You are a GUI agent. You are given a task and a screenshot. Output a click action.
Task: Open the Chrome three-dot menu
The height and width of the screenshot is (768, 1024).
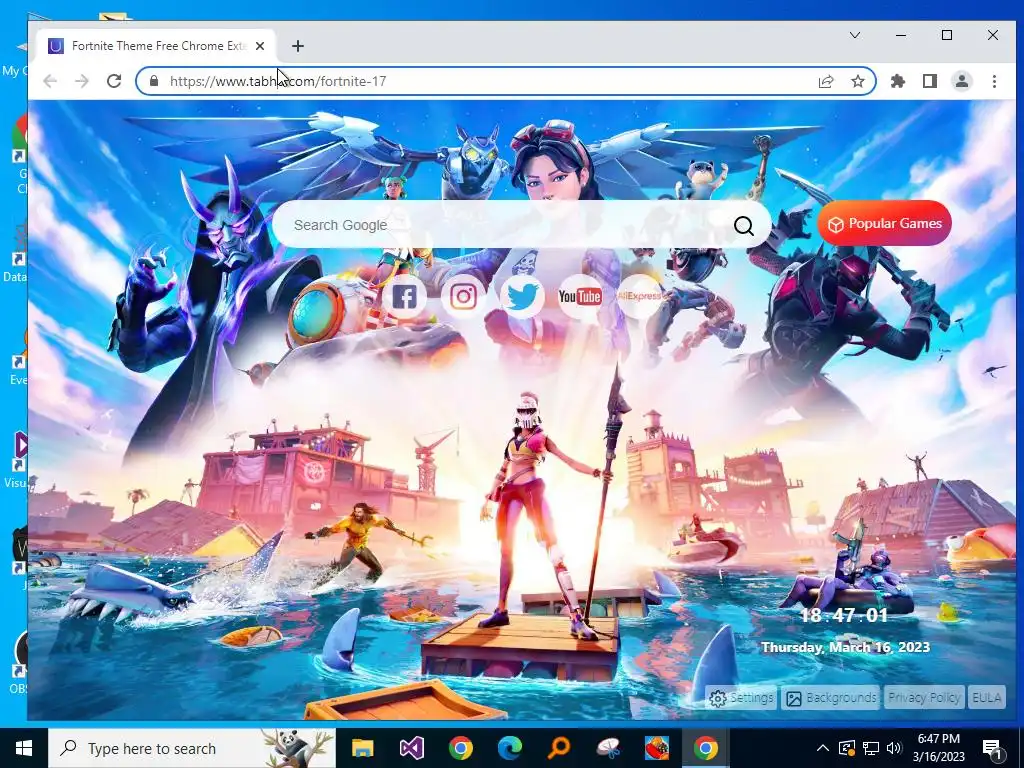(x=994, y=81)
